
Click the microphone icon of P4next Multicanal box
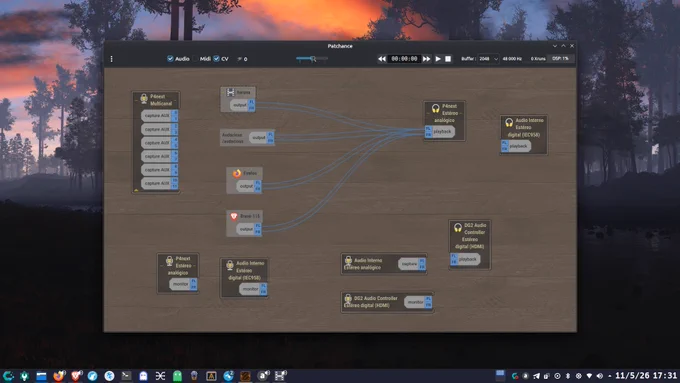point(144,99)
